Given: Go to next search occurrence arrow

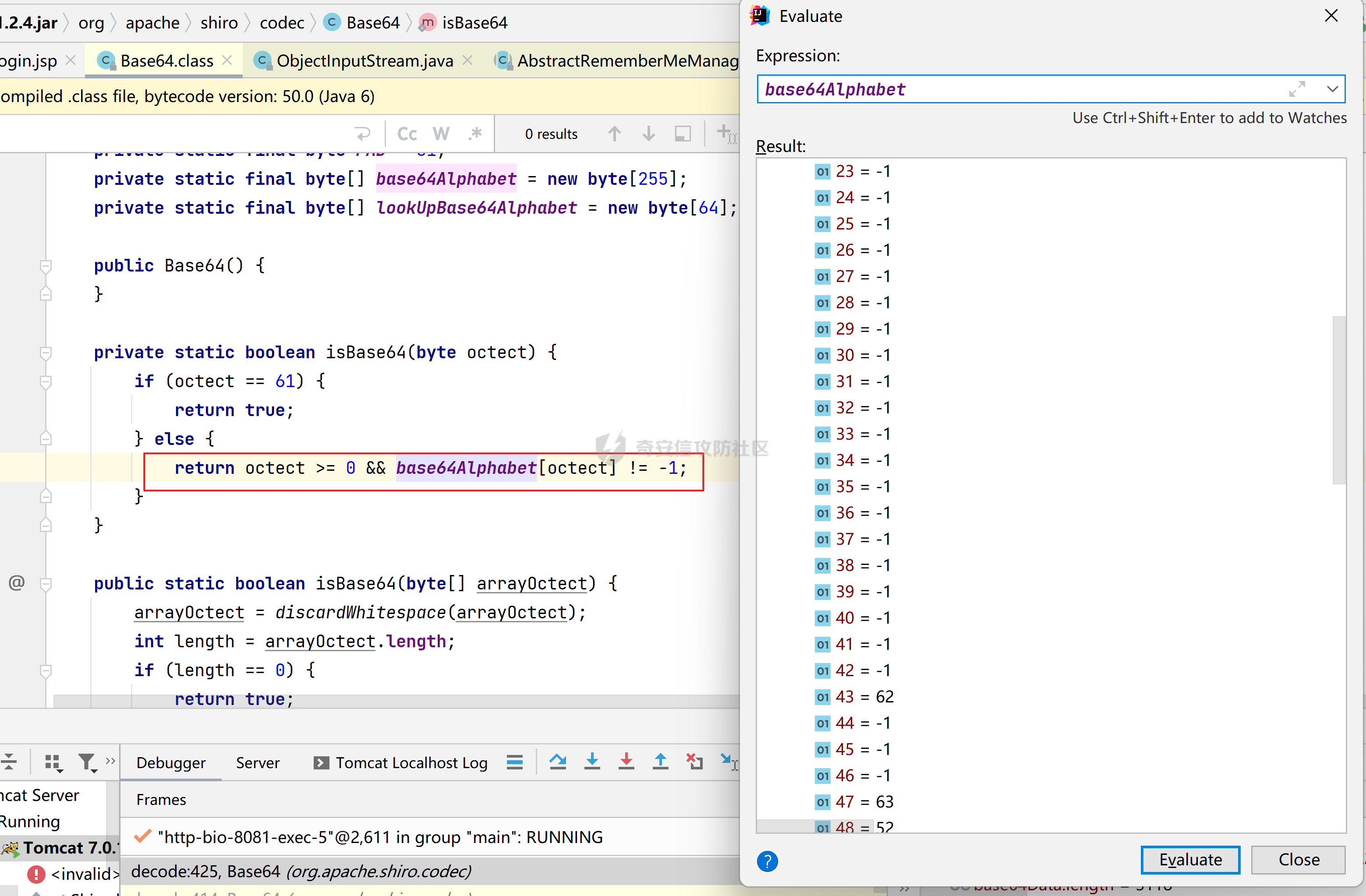Looking at the screenshot, I should [648, 134].
